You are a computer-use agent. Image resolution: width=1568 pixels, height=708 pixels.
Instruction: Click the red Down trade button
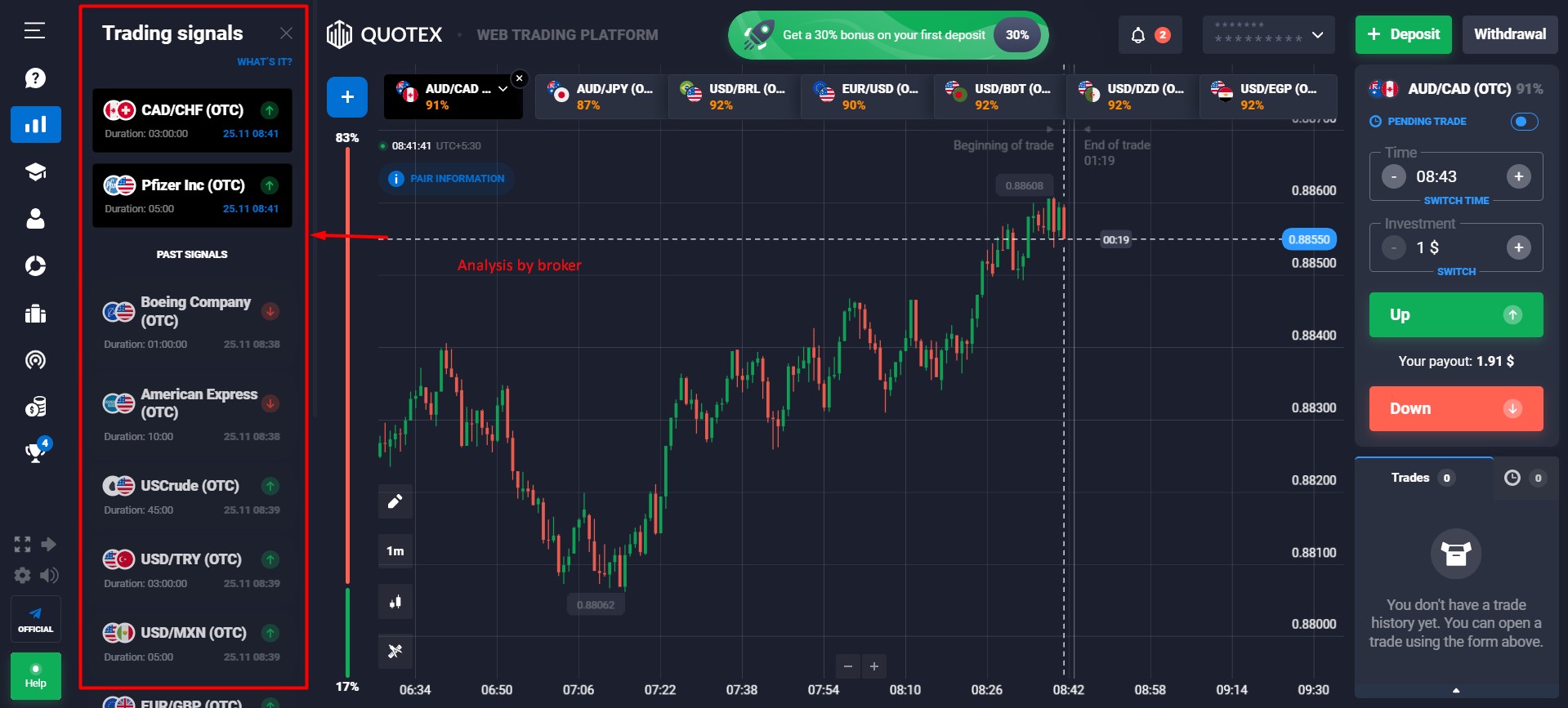(x=1456, y=408)
